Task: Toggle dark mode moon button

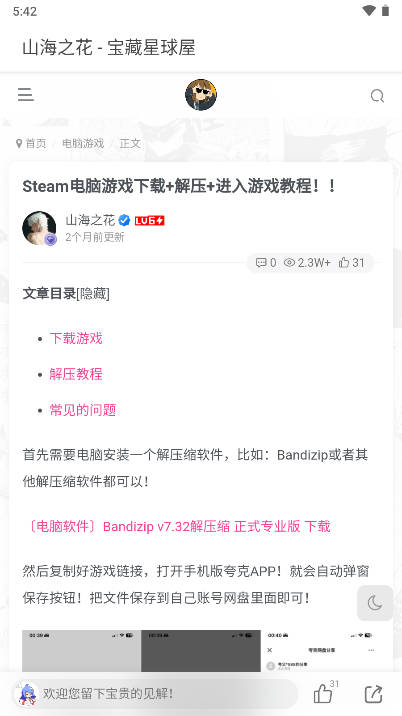Action: 375,603
